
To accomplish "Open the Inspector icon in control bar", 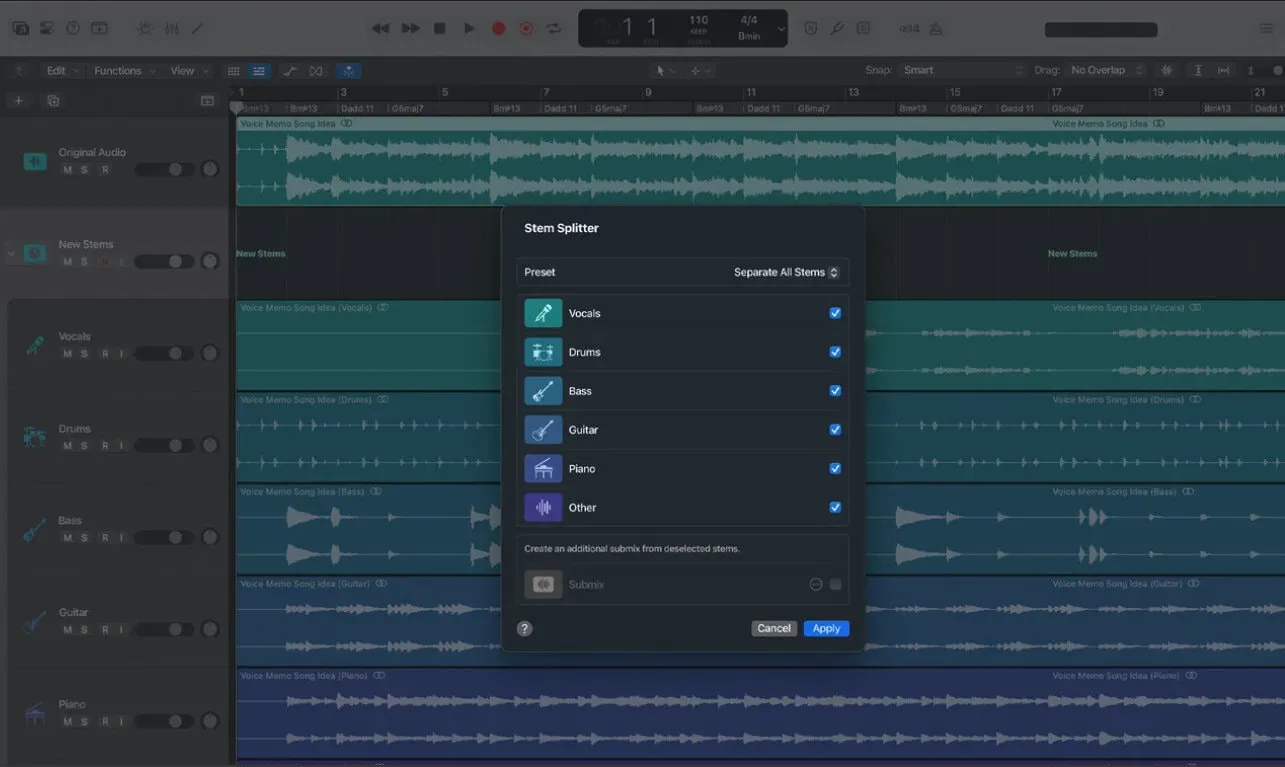I will (x=47, y=28).
